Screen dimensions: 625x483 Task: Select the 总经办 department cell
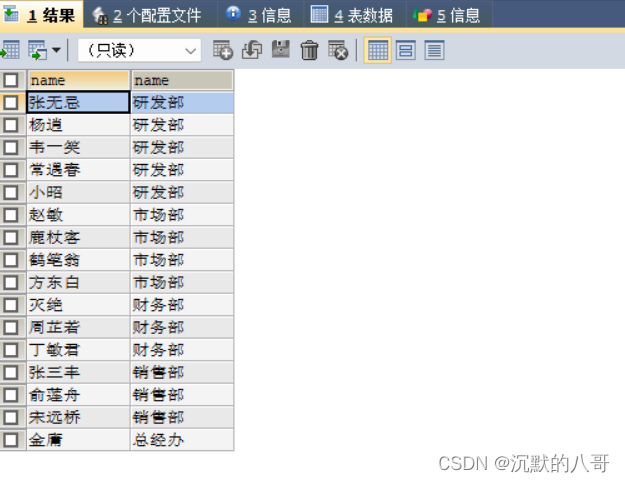coord(182,440)
